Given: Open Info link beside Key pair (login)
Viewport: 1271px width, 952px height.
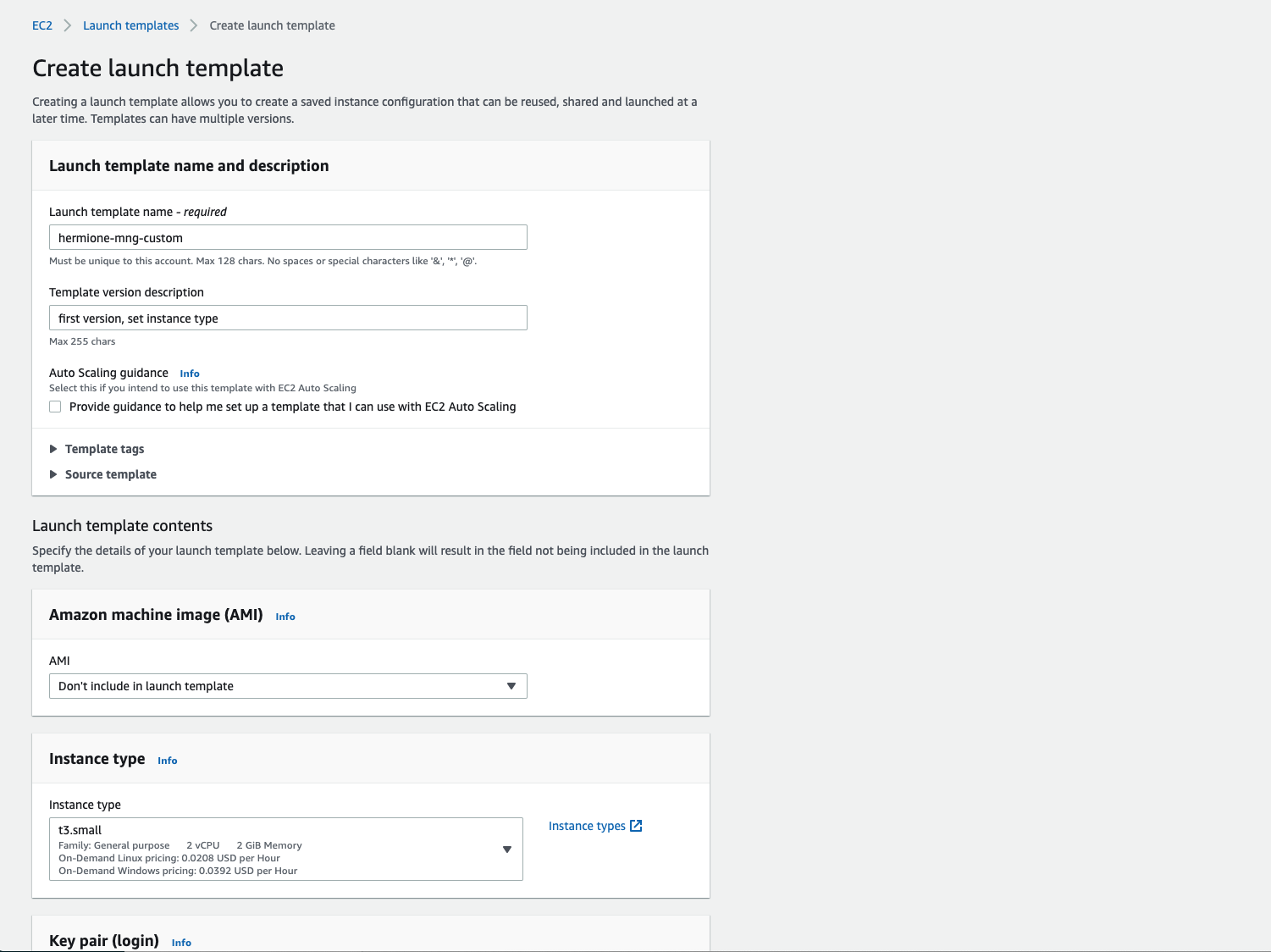Looking at the screenshot, I should [181, 943].
